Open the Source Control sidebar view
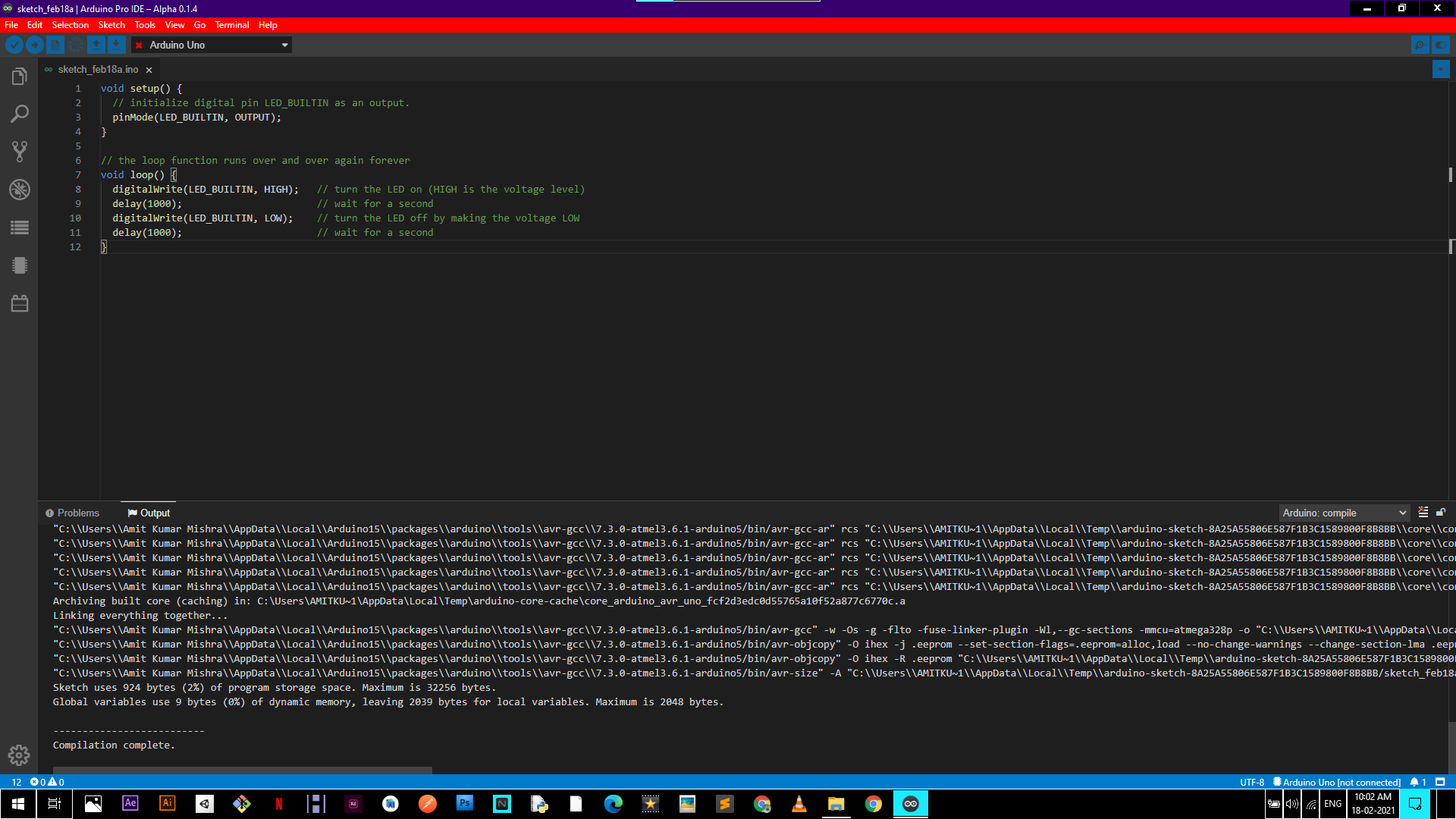Screen dimensions: 1456x819 pos(20,152)
